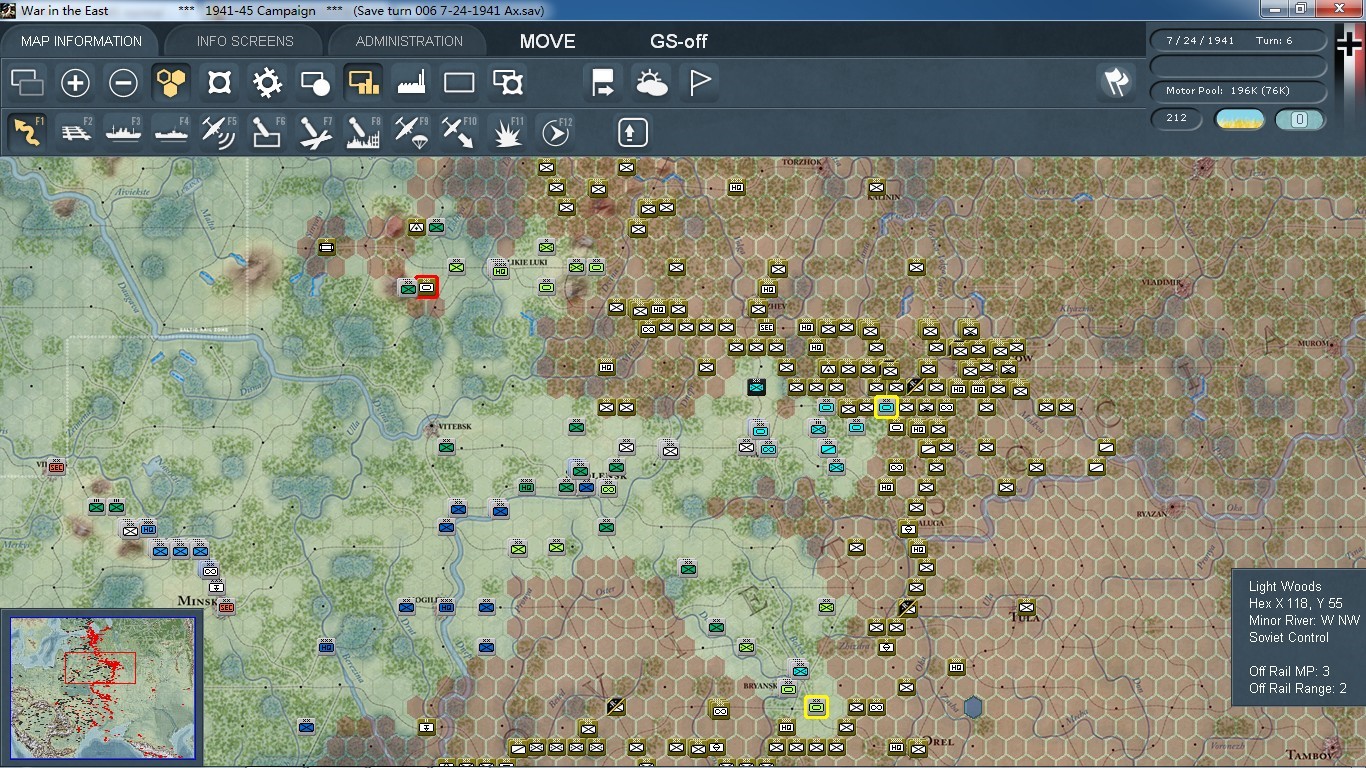Select F1 move mode arrow icon

pos(27,131)
